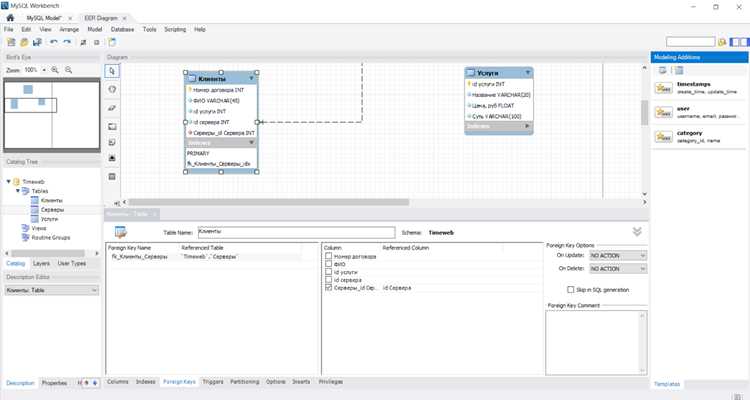Click the New Model toolbar icon

point(11,42)
